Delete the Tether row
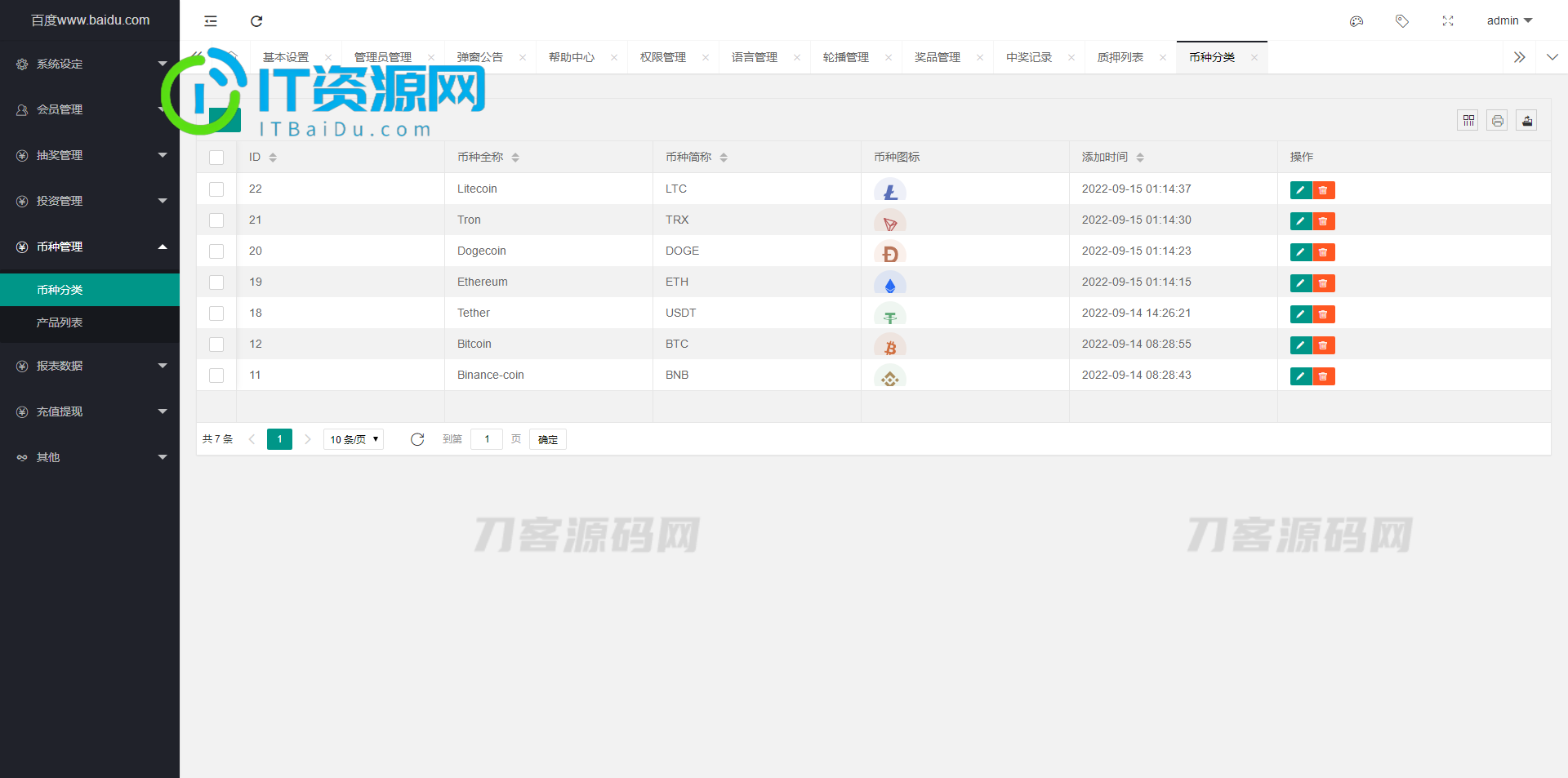The image size is (1568, 778). tap(1324, 314)
